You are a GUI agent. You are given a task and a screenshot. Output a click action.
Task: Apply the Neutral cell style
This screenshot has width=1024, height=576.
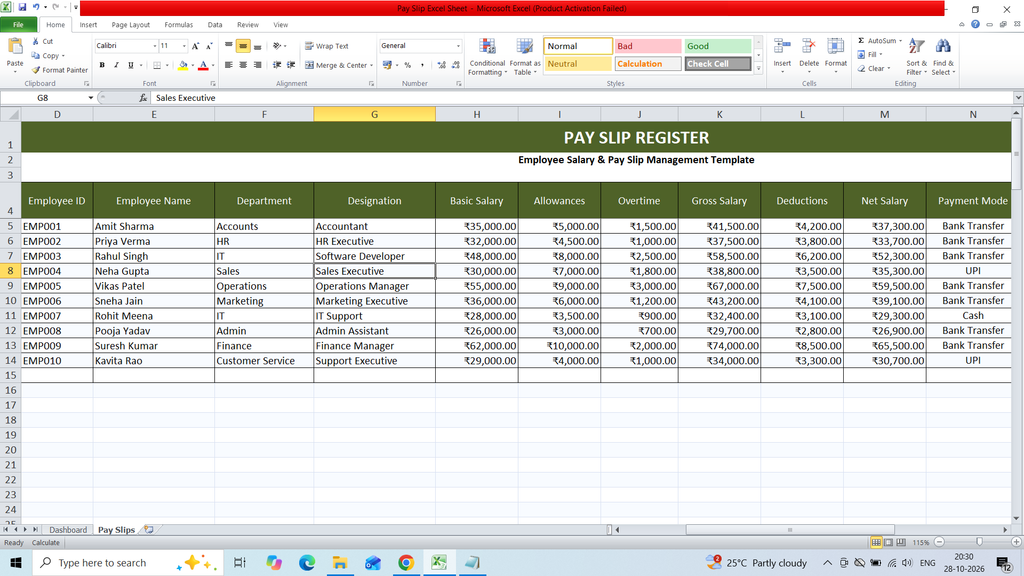578,63
